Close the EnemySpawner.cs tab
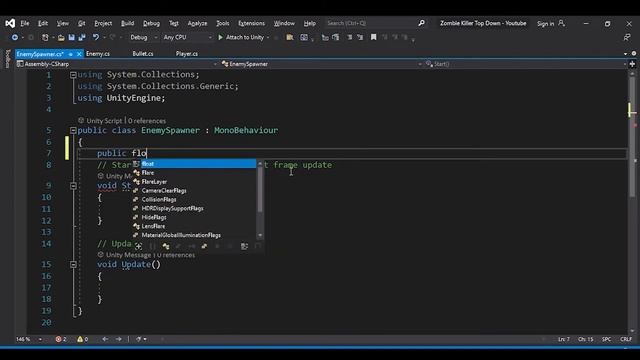Viewport: 640px width, 360px height. [x=79, y=54]
